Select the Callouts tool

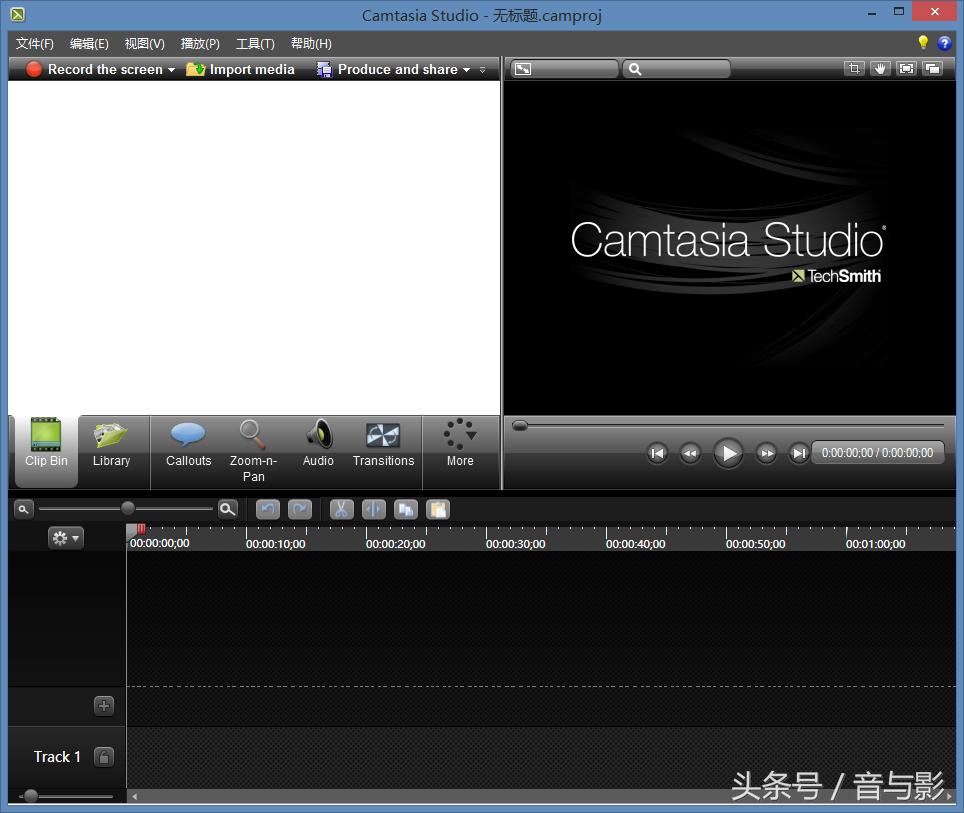(188, 444)
